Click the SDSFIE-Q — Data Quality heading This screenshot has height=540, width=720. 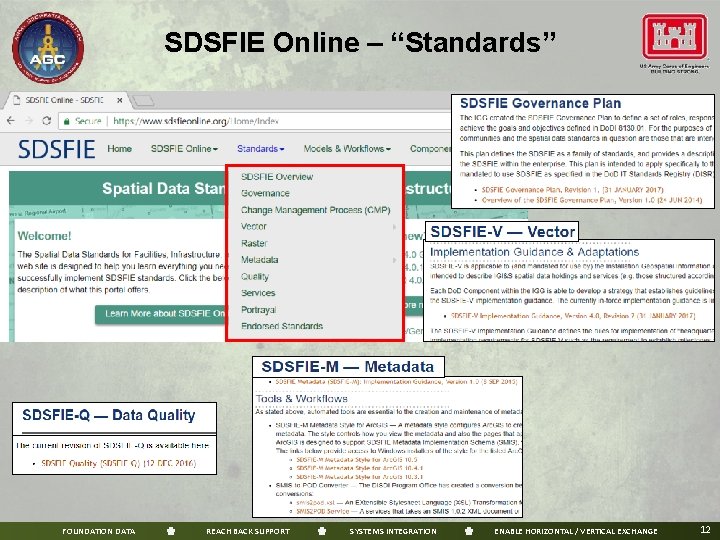coord(109,415)
